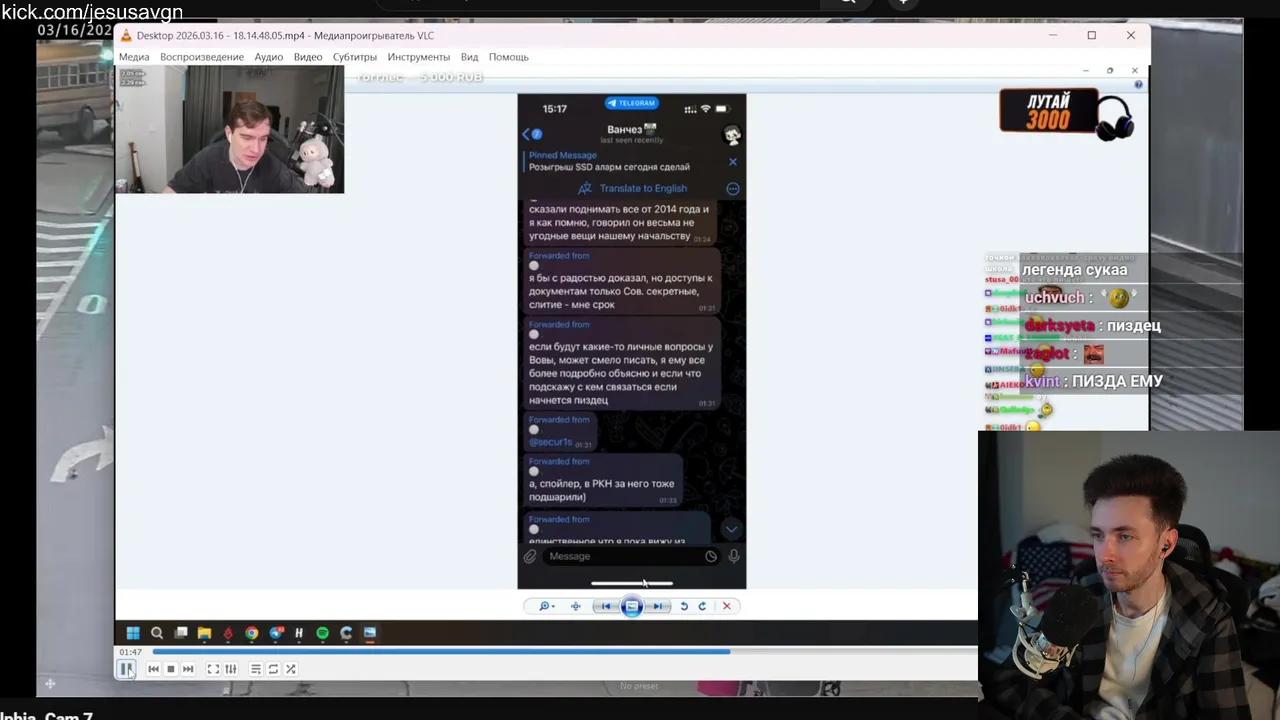1280x720 pixels.
Task: Open the translate more-options icon
Action: coord(732,188)
